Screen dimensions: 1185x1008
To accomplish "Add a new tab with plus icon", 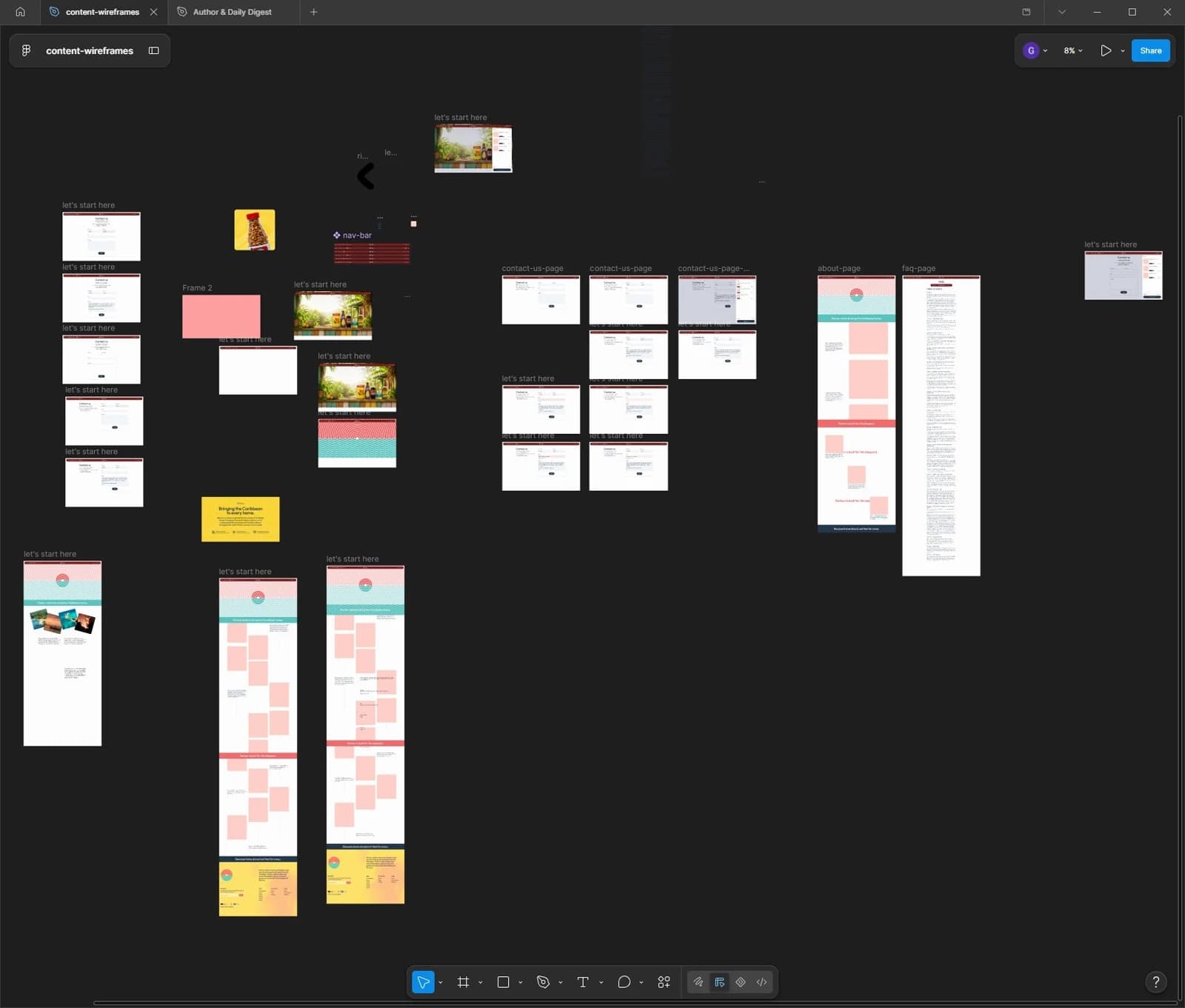I will pos(314,12).
